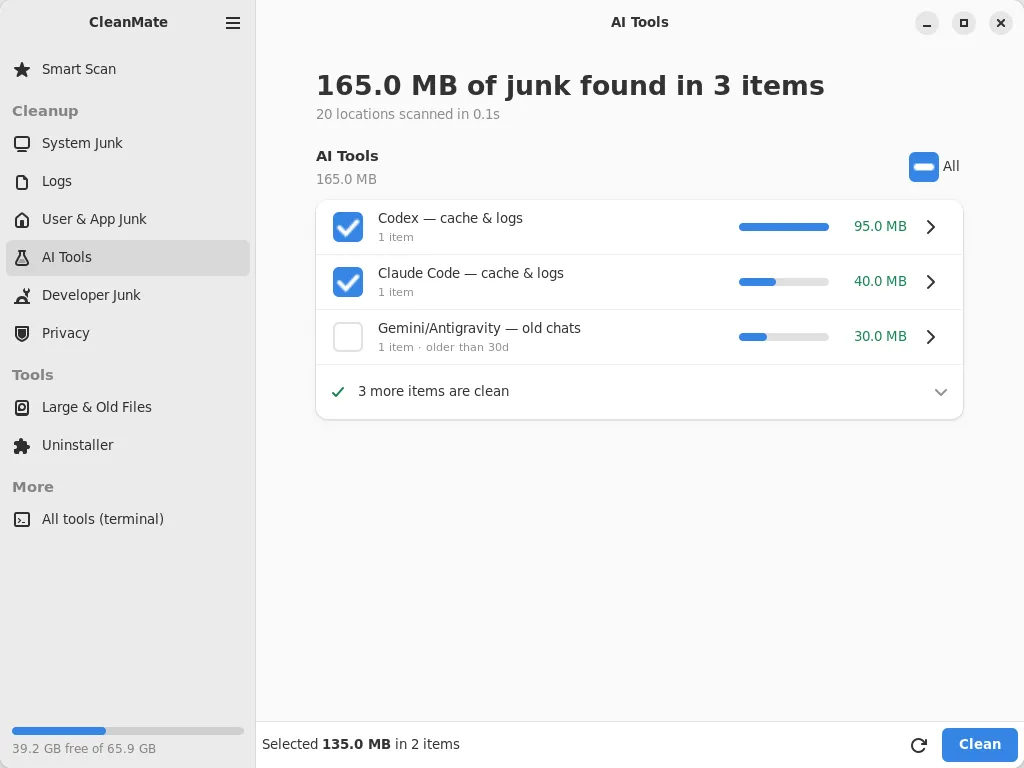Screen dimensions: 1024x768
Task: Click the Large & Old Files disk icon
Action: click(22, 408)
